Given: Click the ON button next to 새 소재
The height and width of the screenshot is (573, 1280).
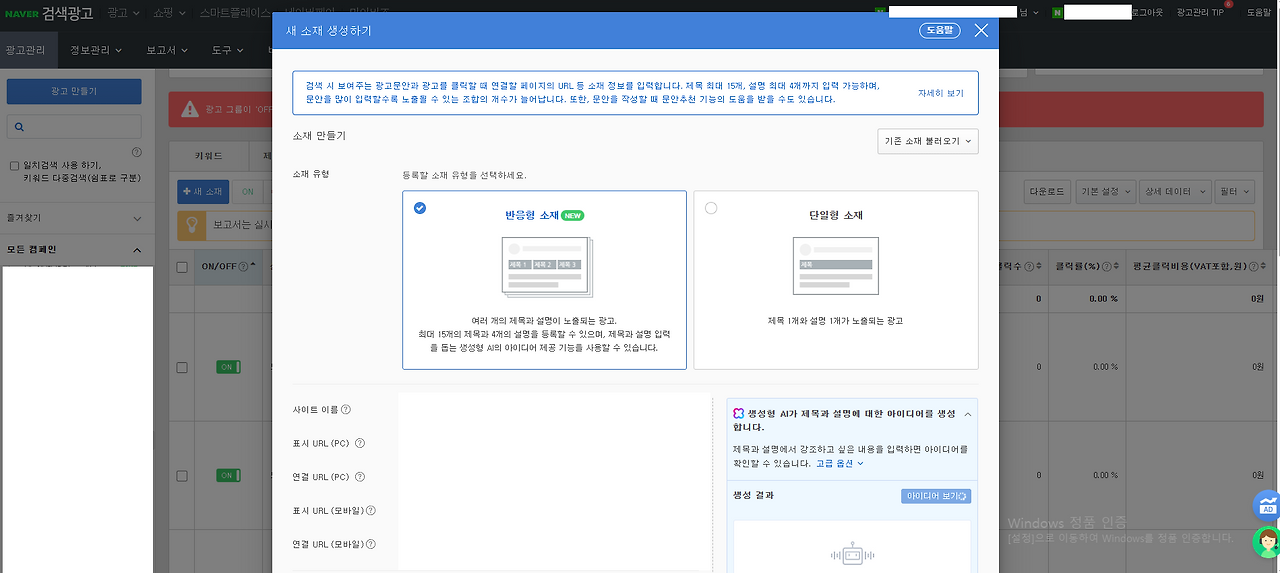Looking at the screenshot, I should coord(249,191).
